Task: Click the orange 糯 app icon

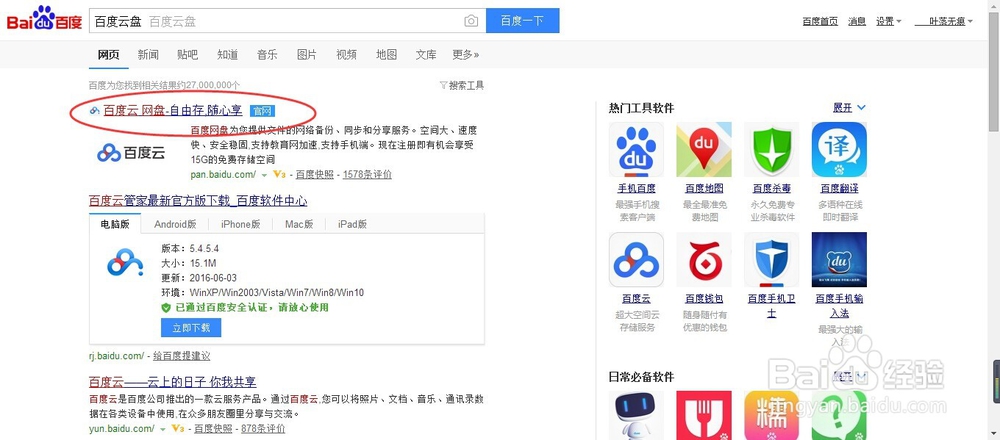Action: pyautogui.click(x=772, y=415)
